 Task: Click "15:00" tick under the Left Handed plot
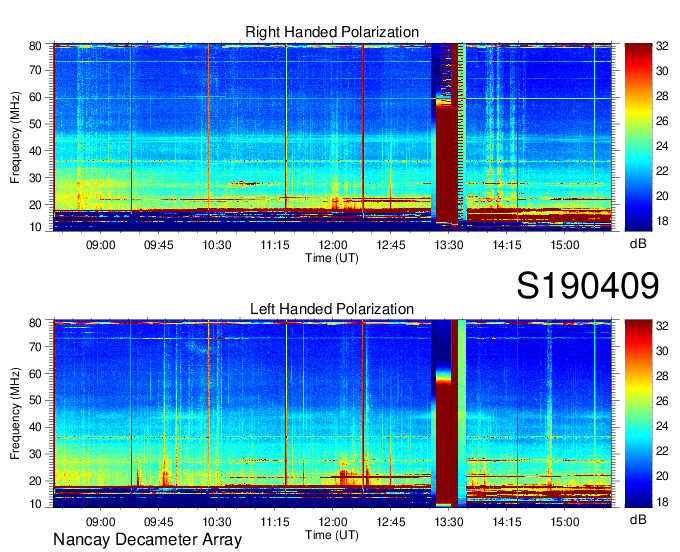tap(565, 522)
